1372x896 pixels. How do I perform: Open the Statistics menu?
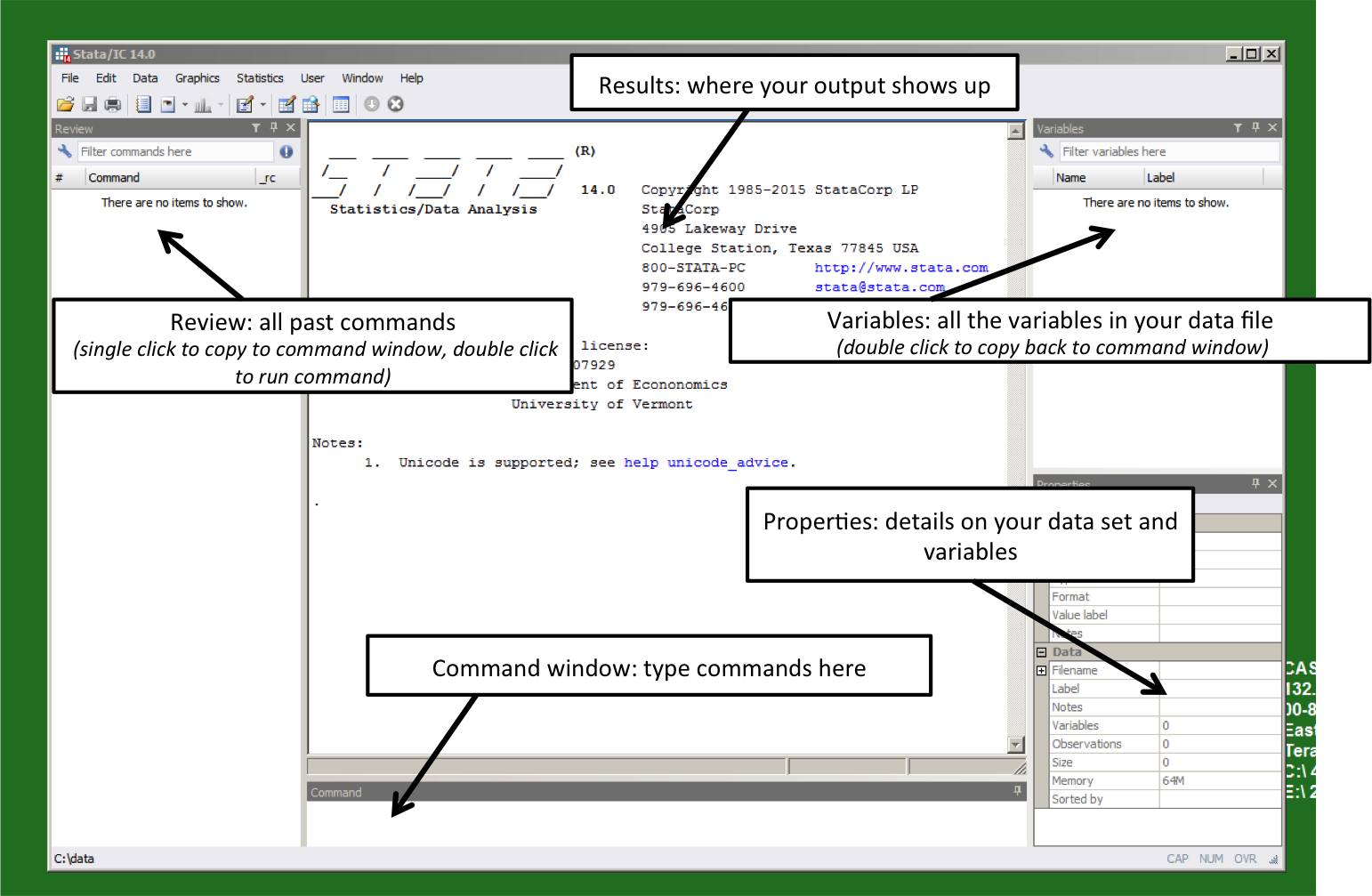pos(260,78)
